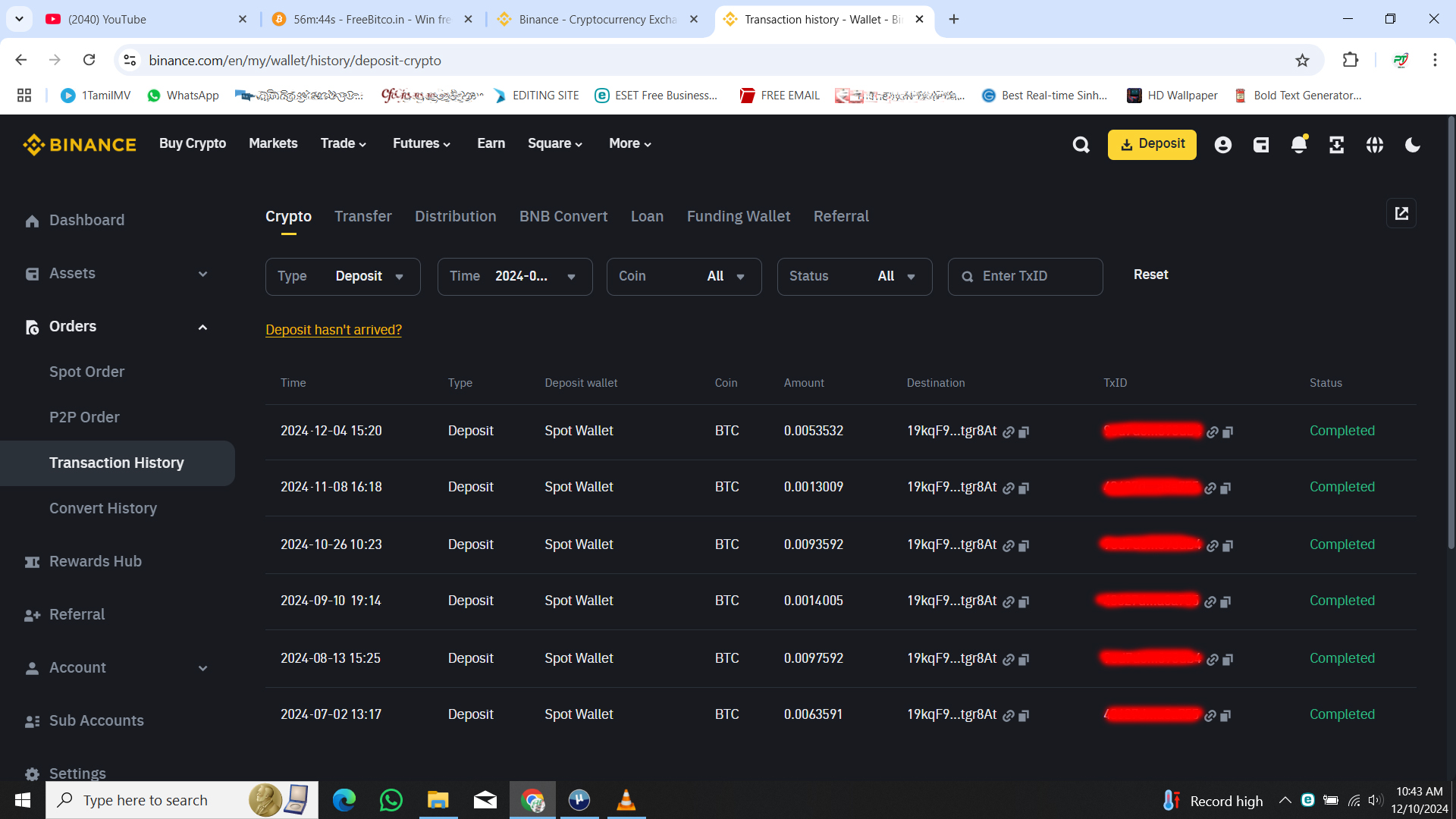The image size is (1456, 819).
Task: Copy TxID for 2024-12-04 deposit
Action: point(1228,432)
